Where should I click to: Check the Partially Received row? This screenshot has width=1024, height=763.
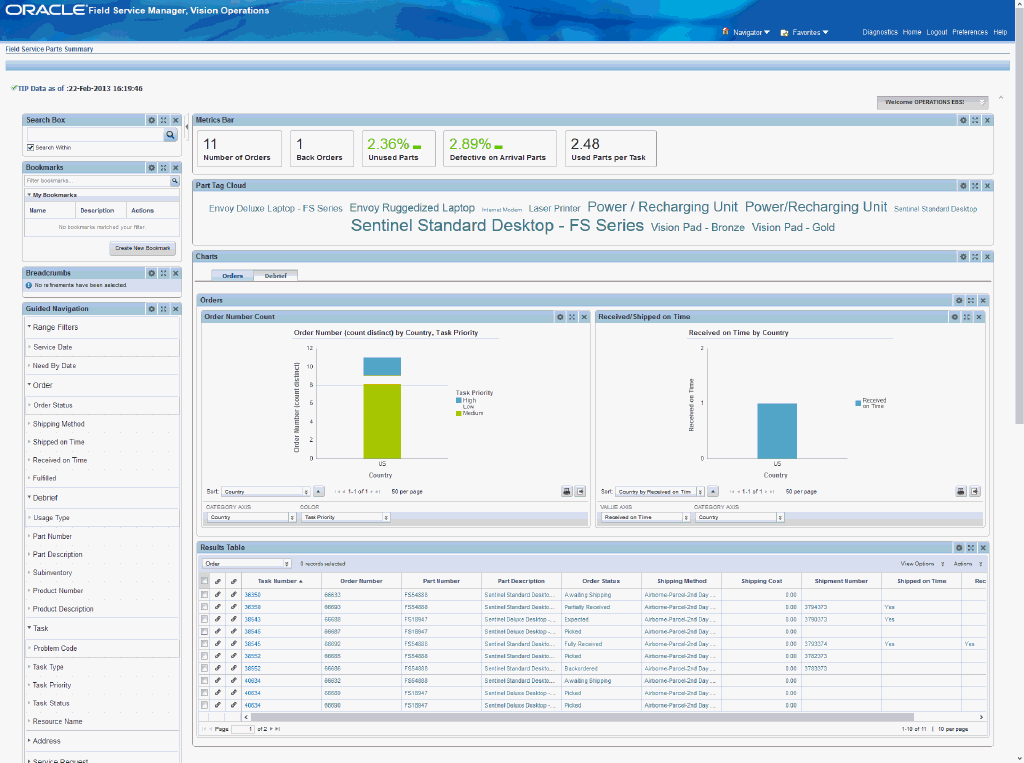point(204,607)
